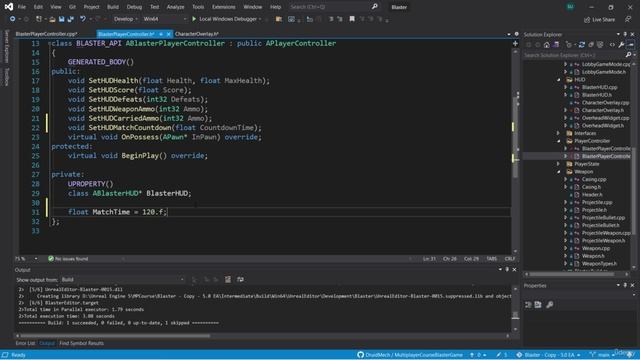Toggle Show All Files icon in Solution Explorer
This screenshot has height=360, width=640.
[600, 45]
